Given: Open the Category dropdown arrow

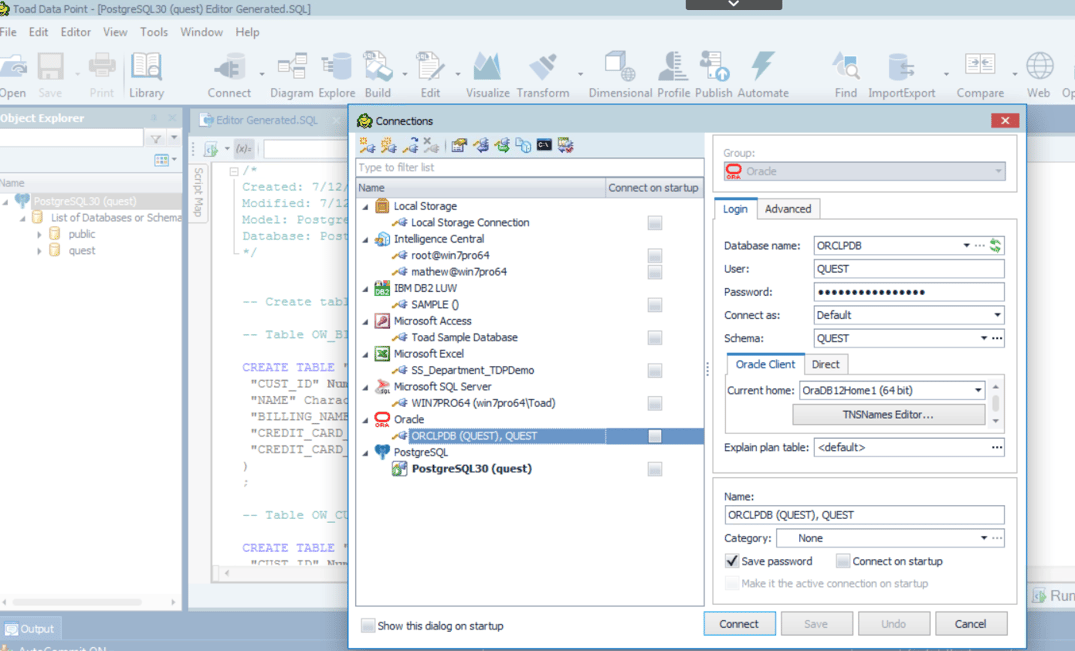Looking at the screenshot, I should [984, 539].
